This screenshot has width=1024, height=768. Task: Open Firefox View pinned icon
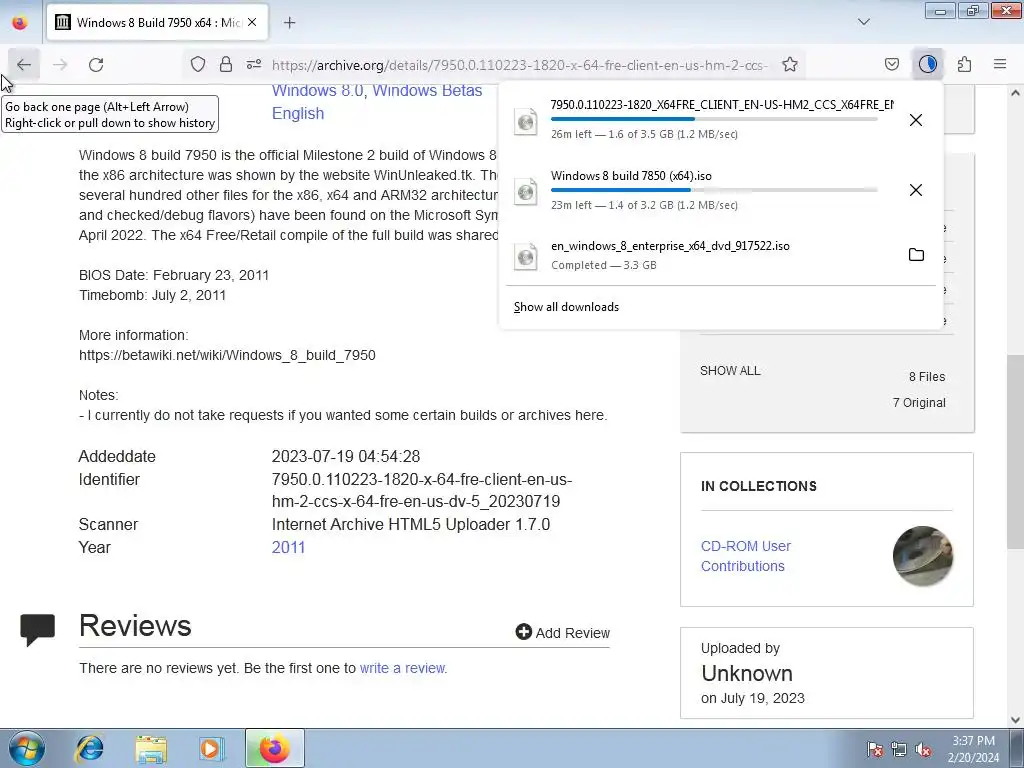tap(20, 23)
